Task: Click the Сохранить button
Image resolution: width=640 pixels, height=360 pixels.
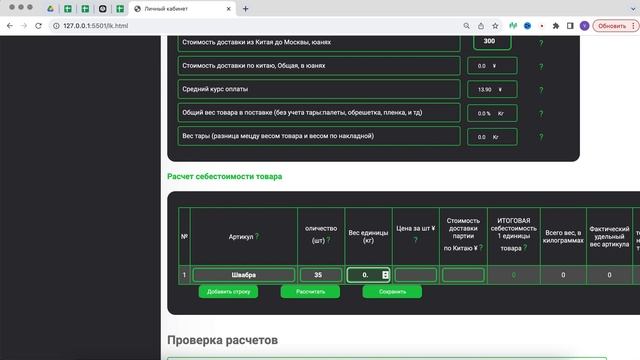Action: [392, 291]
